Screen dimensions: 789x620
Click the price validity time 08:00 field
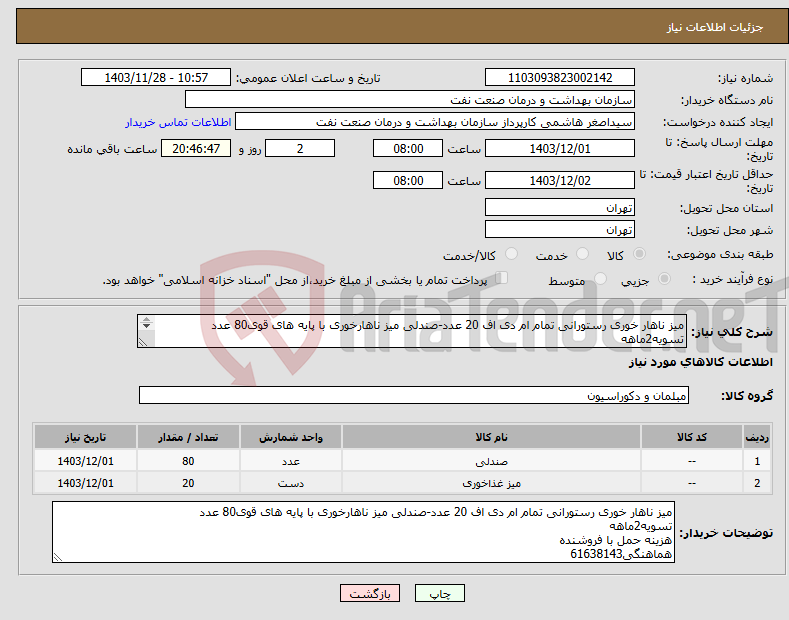(x=408, y=180)
